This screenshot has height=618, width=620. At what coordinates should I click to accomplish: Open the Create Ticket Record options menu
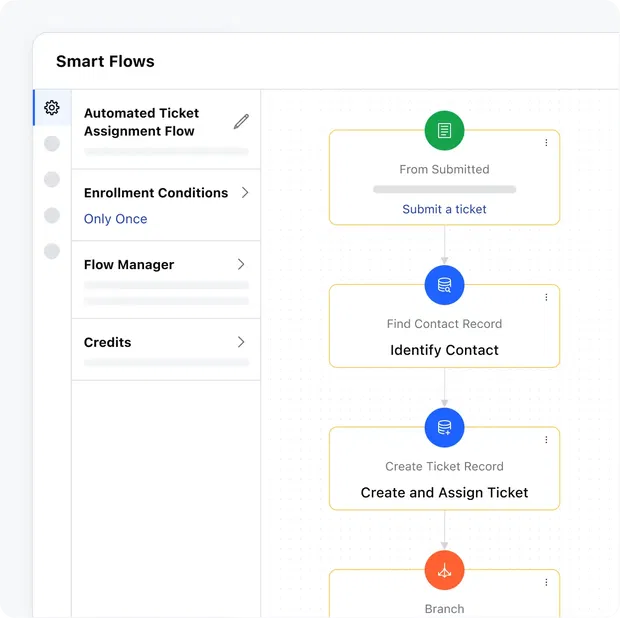[x=546, y=440]
